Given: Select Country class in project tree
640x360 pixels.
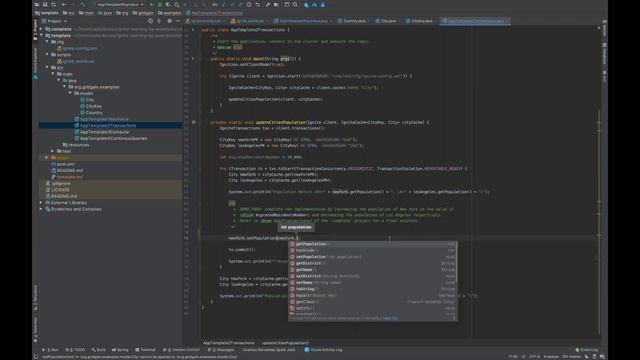Looking at the screenshot, I should coord(91,113).
